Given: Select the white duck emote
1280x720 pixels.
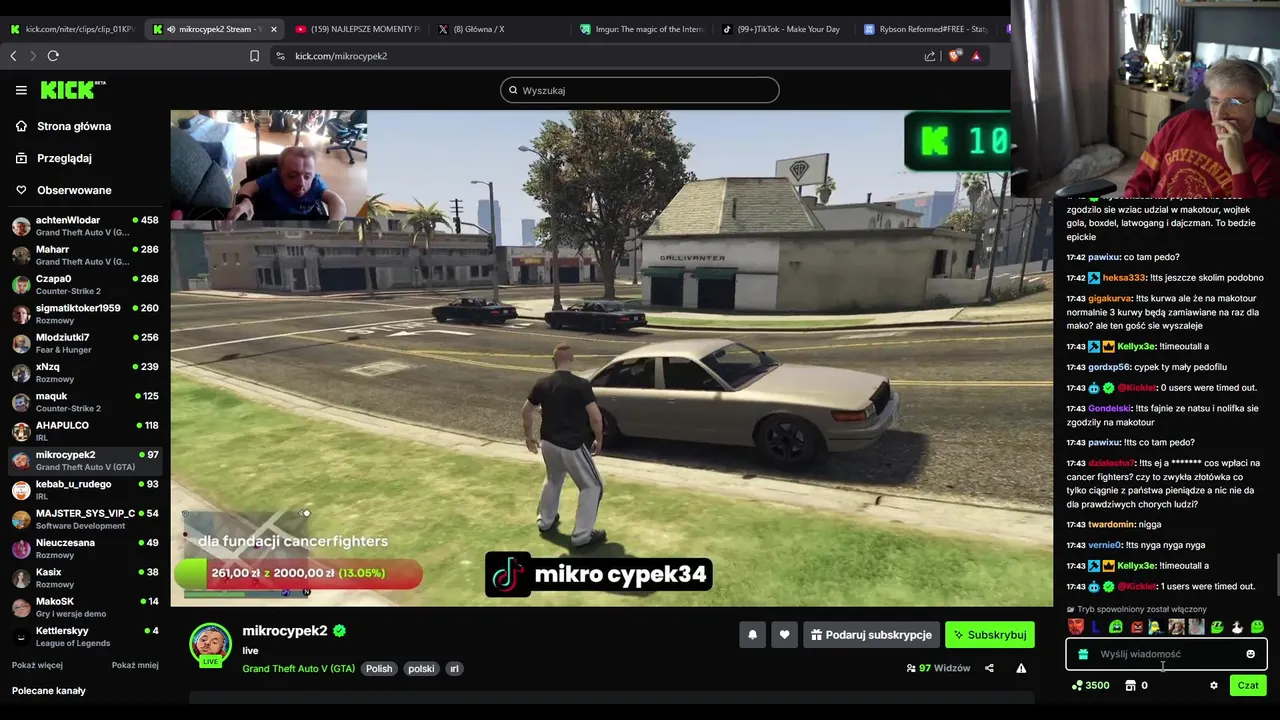Looking at the screenshot, I should click(x=1237, y=627).
